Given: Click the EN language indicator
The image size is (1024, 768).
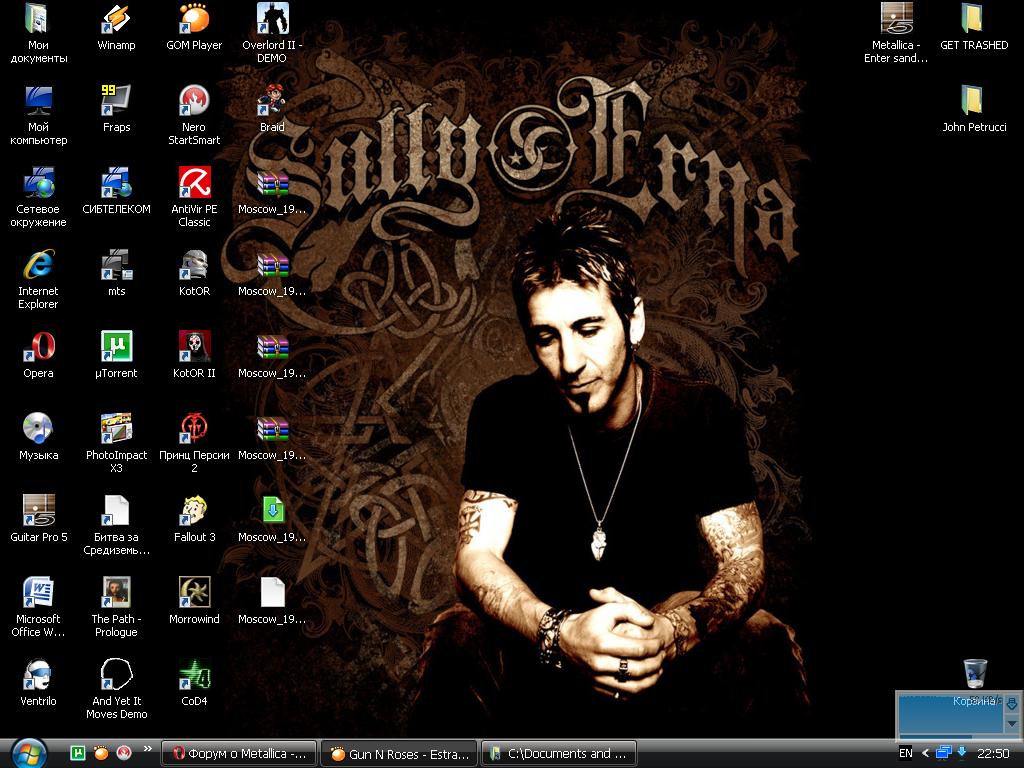Looking at the screenshot, I should click(x=906, y=753).
